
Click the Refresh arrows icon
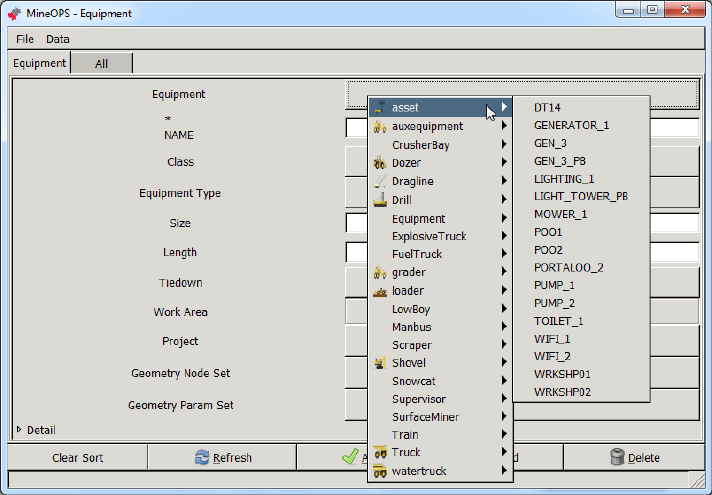tap(202, 457)
